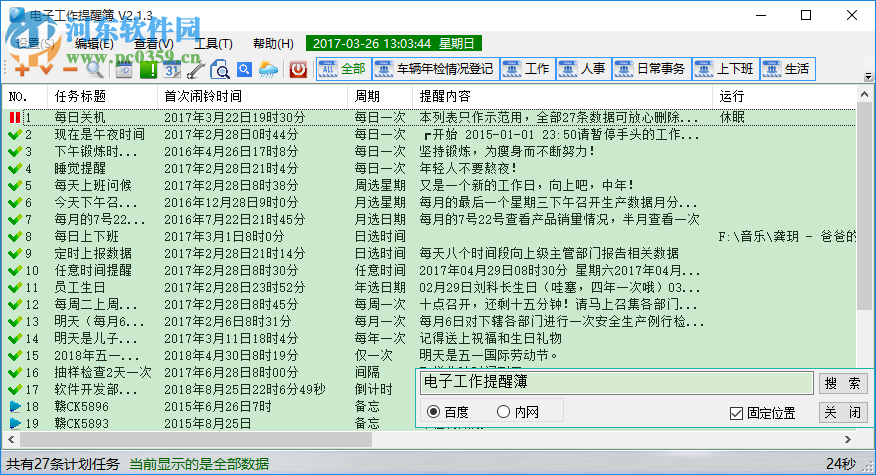The image size is (876, 475).
Task: Click the orange minus delete-task icon
Action: click(x=70, y=70)
